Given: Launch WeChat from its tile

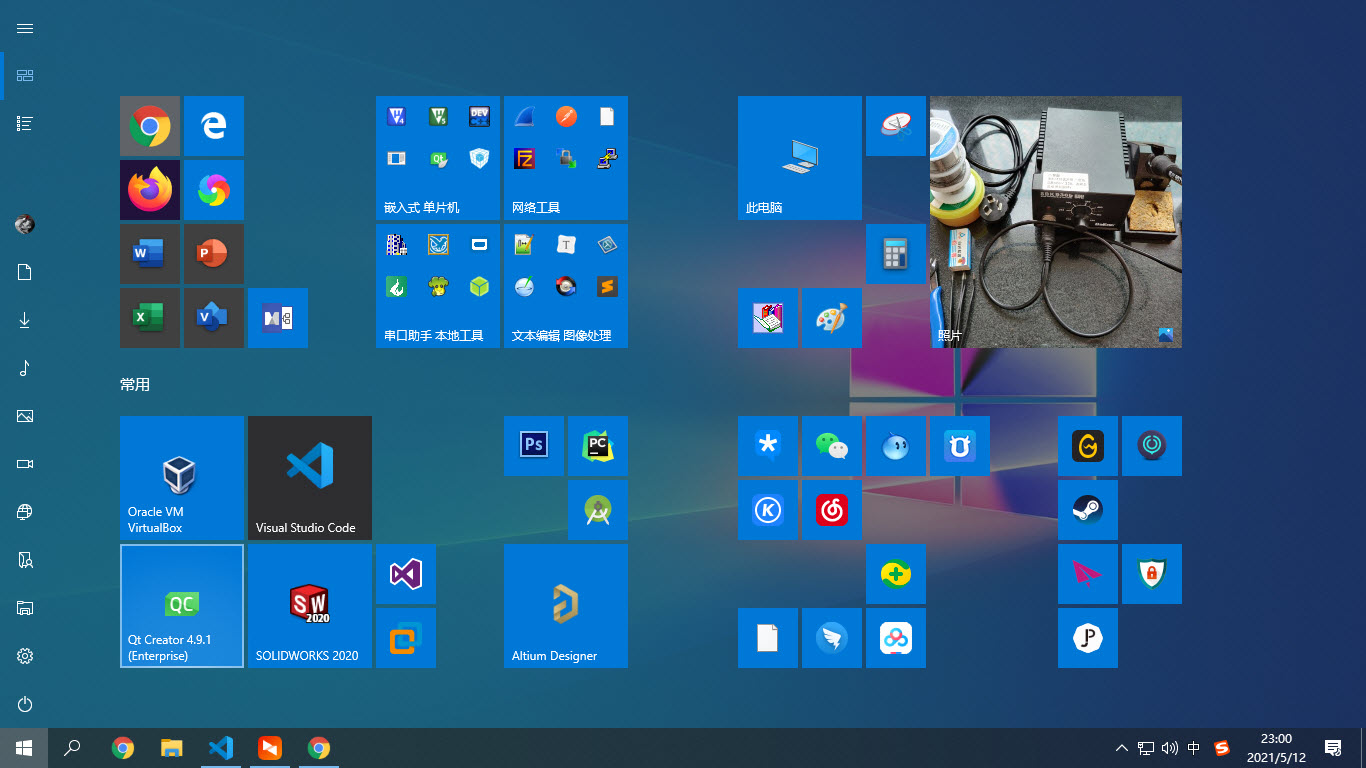Looking at the screenshot, I should (832, 446).
